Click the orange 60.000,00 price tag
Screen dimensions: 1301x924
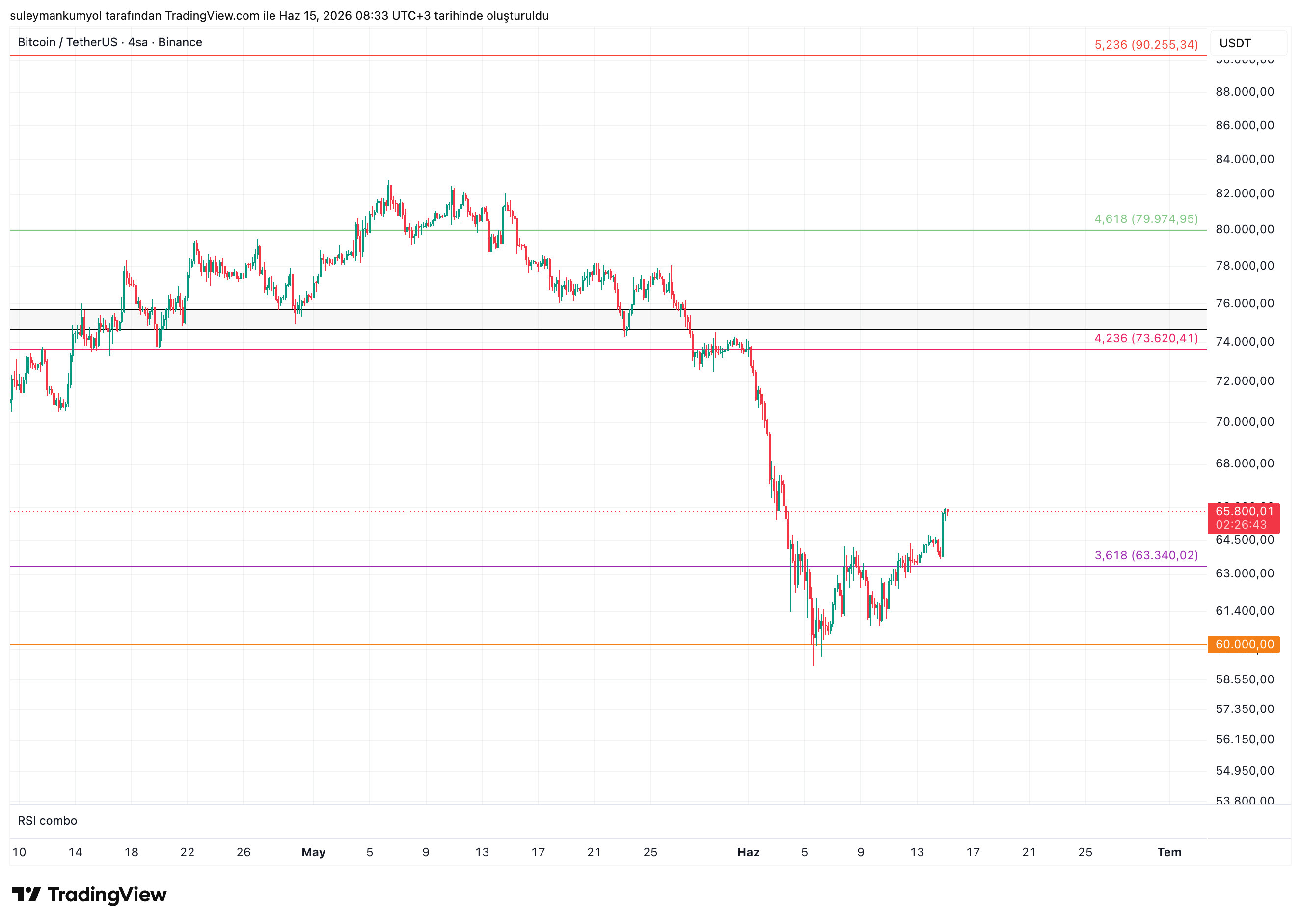tap(1244, 644)
